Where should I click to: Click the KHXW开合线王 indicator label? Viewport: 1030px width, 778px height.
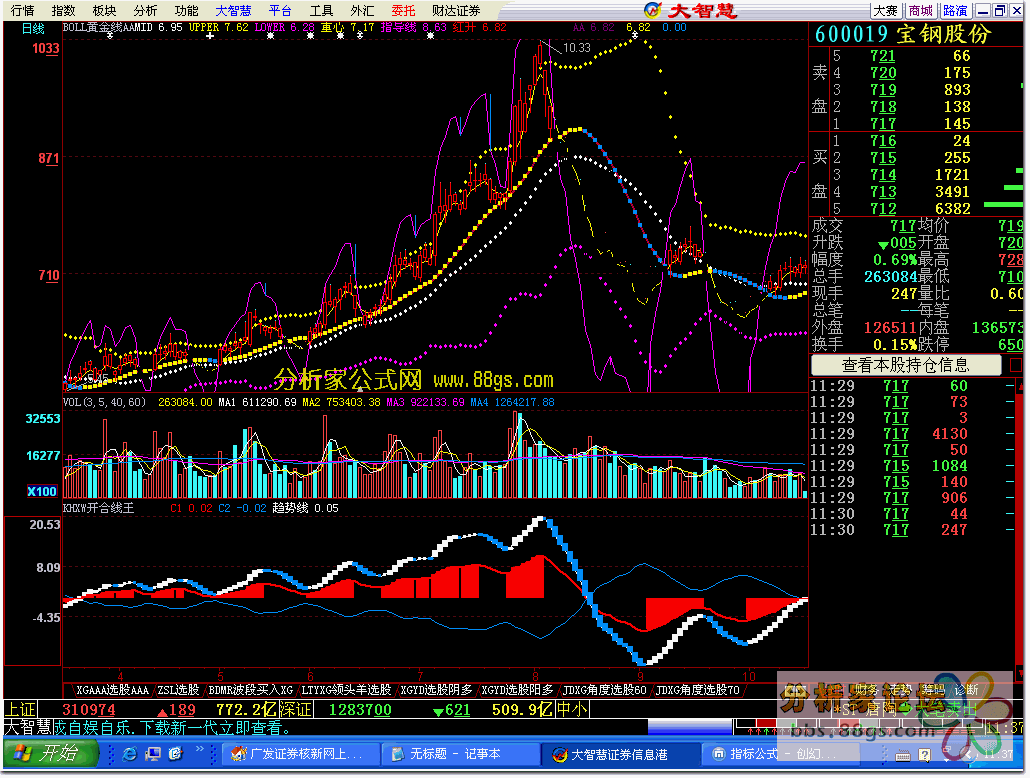(98, 508)
